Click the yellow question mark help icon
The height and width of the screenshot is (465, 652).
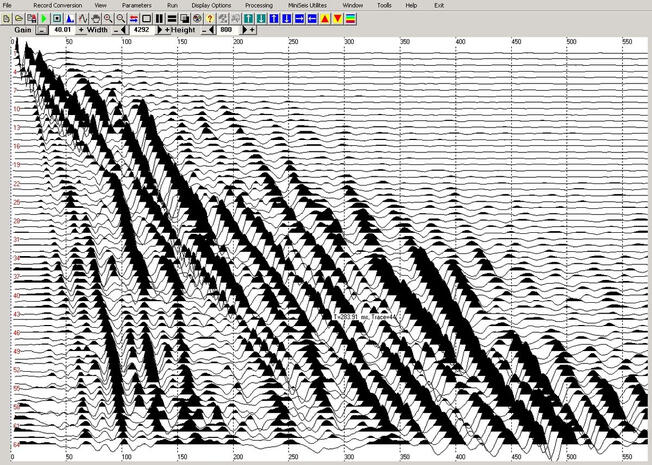pos(209,18)
